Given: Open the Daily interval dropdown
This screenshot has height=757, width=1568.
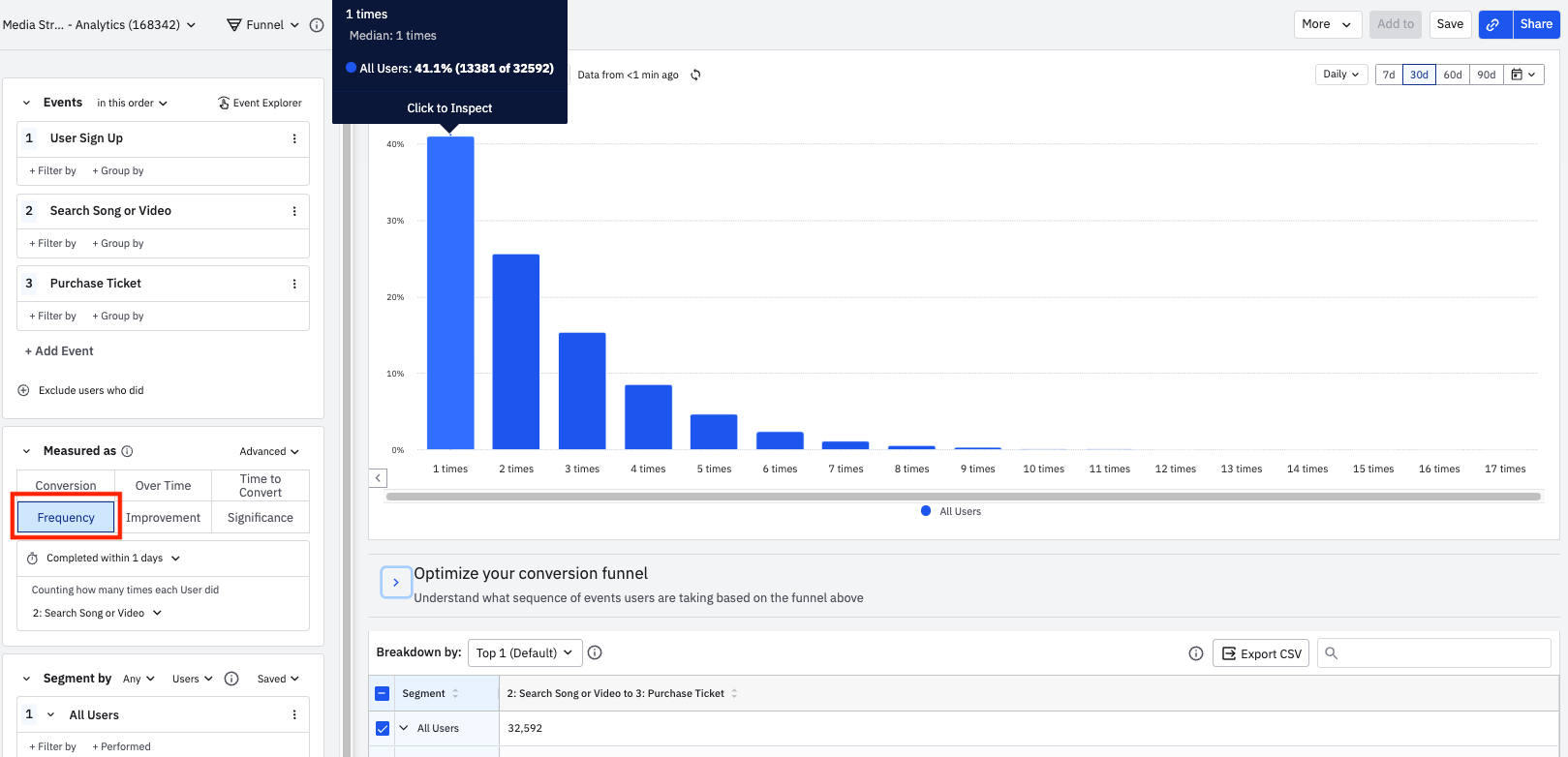Looking at the screenshot, I should click(1340, 75).
